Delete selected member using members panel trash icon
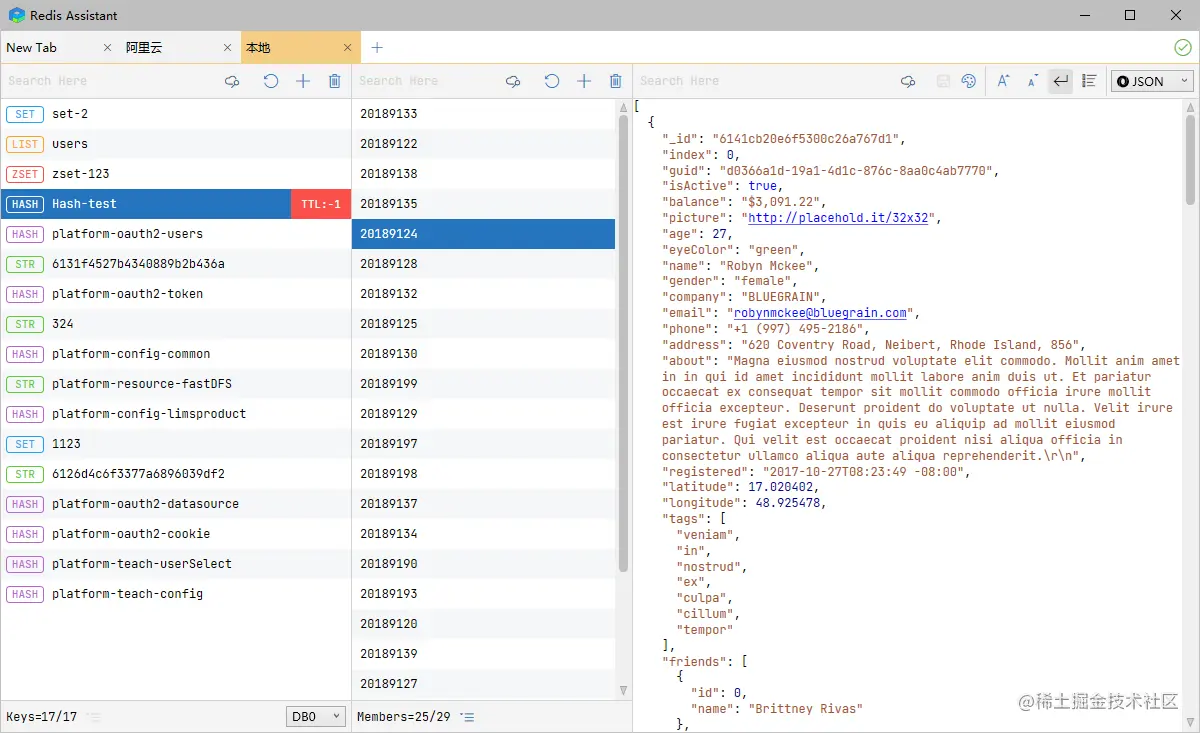1200x733 pixels. tap(616, 81)
